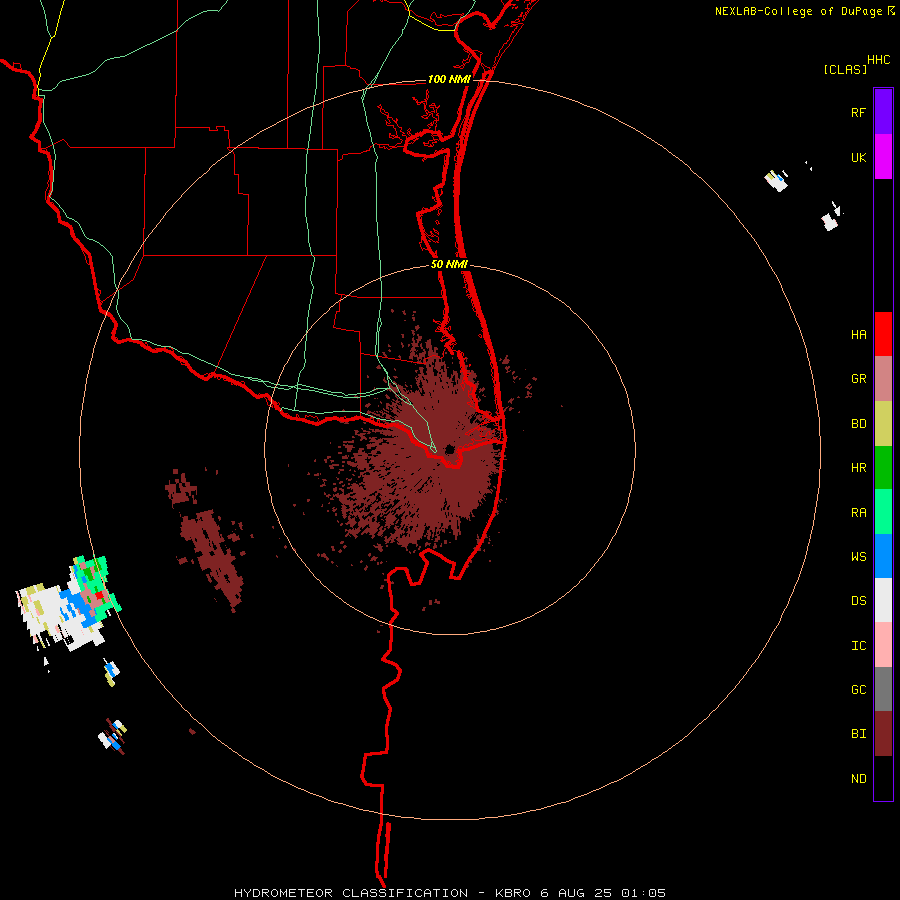Click the UK magenta legend swatch
This screenshot has width=900, height=900.
pos(883,157)
